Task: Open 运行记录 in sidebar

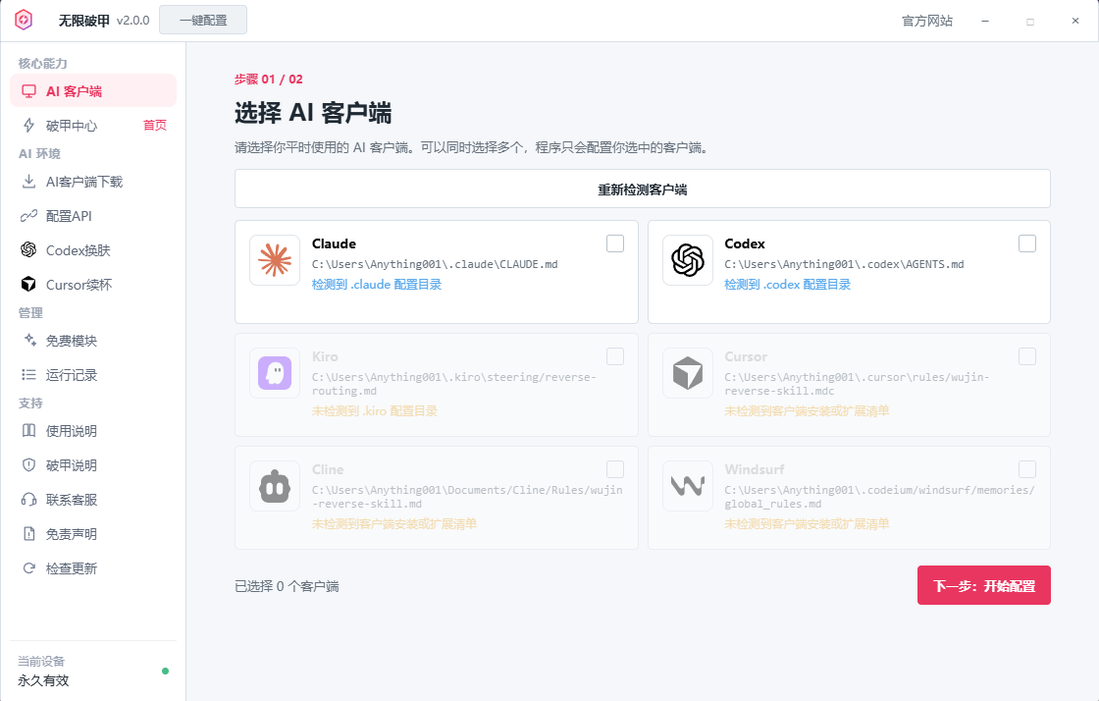Action: pyautogui.click(x=93, y=375)
